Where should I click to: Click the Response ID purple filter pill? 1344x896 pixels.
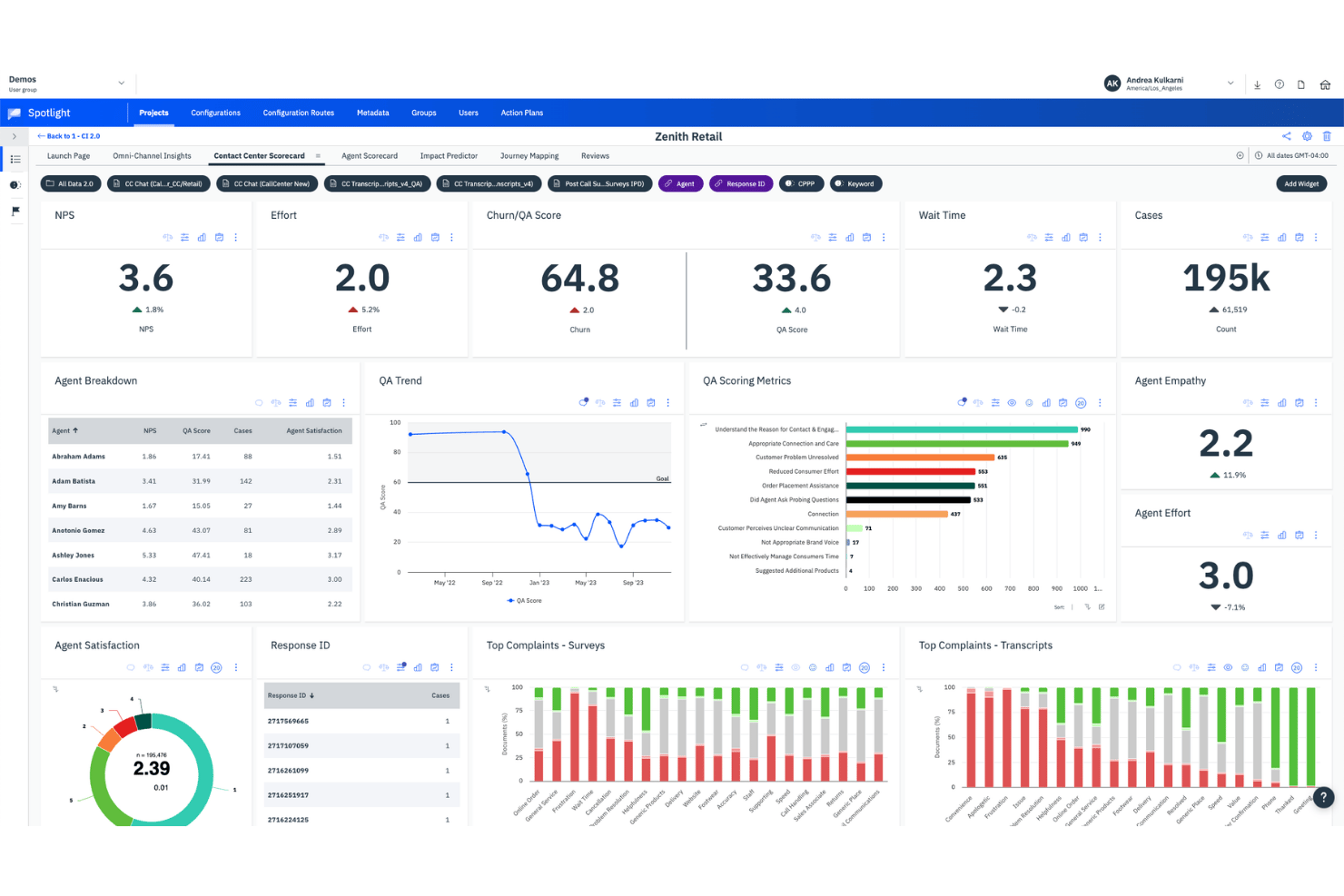click(741, 183)
